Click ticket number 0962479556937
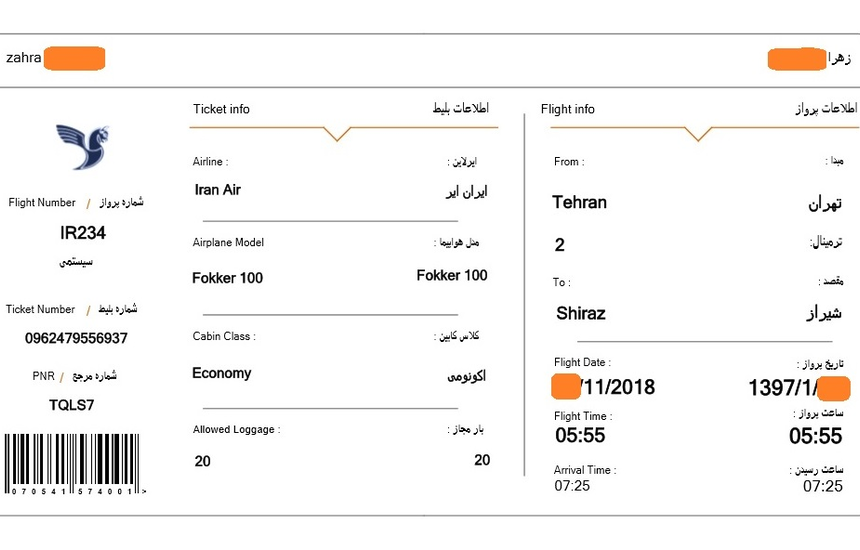Screen dimensions: 860x550 coord(76,338)
